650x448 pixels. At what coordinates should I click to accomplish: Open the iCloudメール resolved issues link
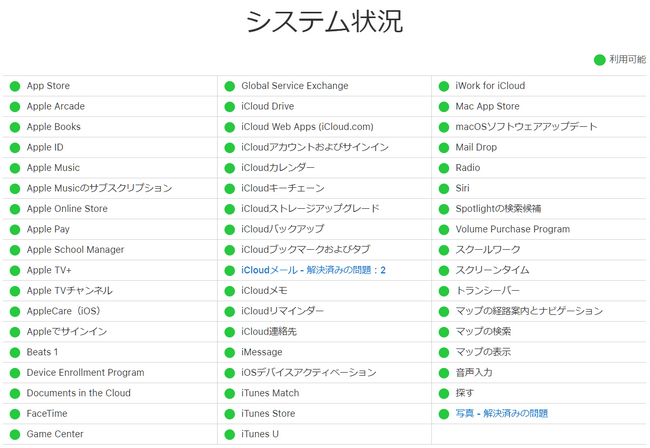(313, 270)
